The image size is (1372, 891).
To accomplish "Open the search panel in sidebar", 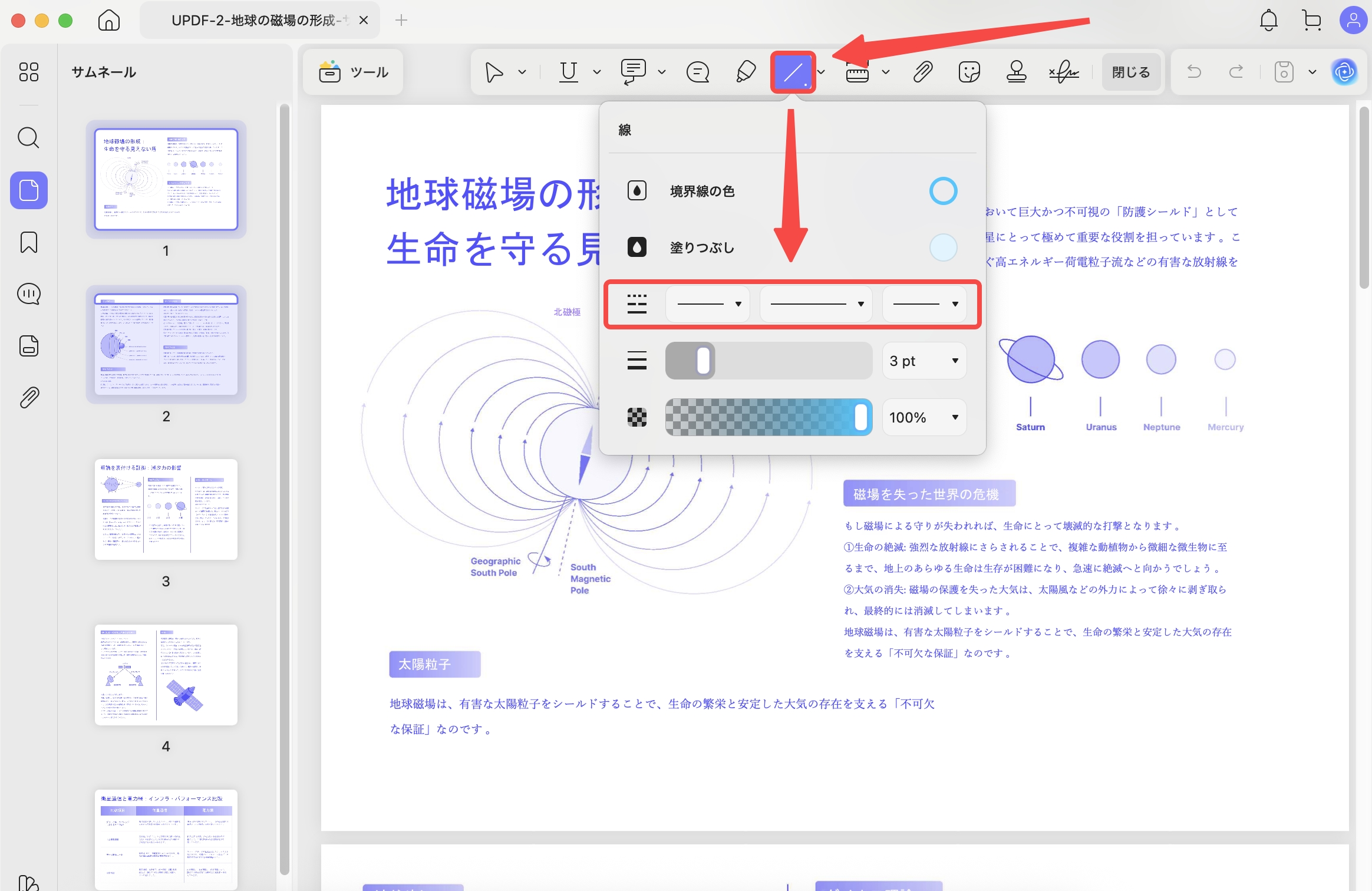I will (x=28, y=138).
